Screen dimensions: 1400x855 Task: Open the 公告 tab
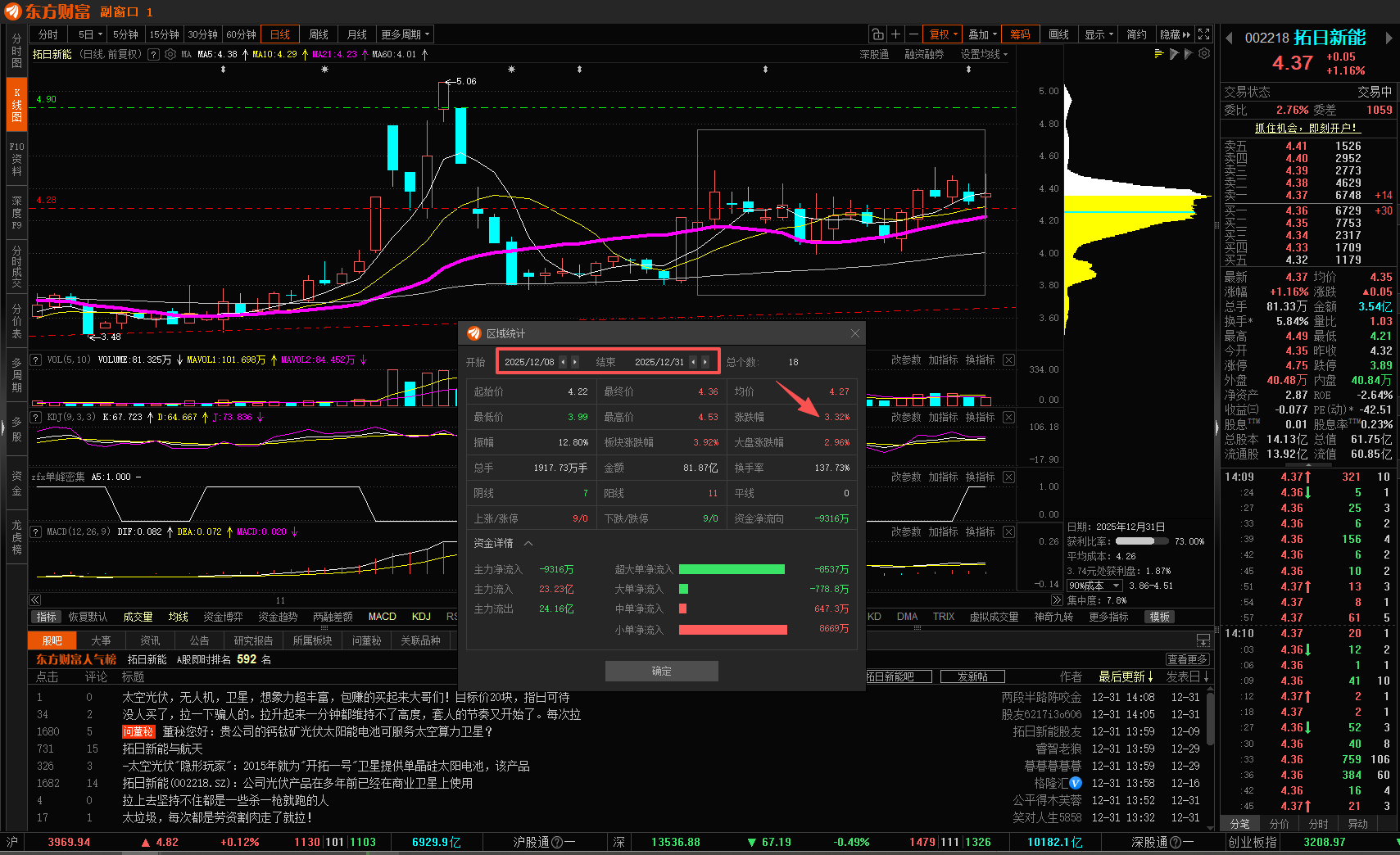(x=199, y=640)
